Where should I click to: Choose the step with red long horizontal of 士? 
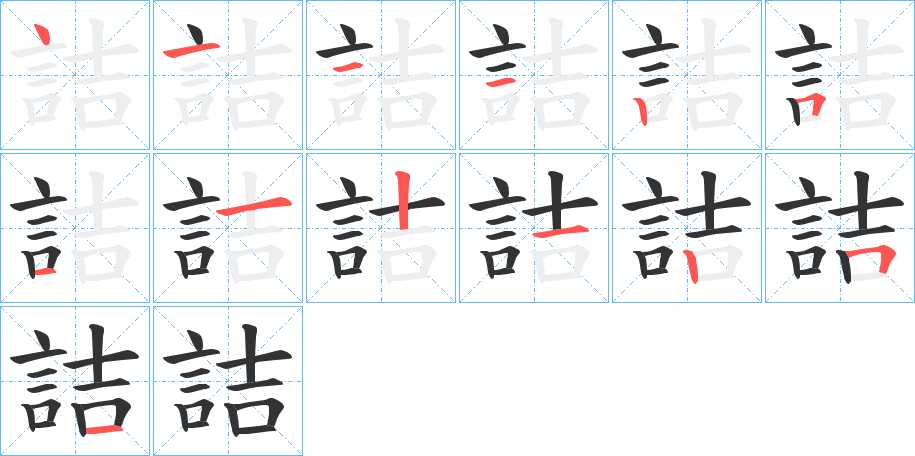pyautogui.click(x=228, y=228)
